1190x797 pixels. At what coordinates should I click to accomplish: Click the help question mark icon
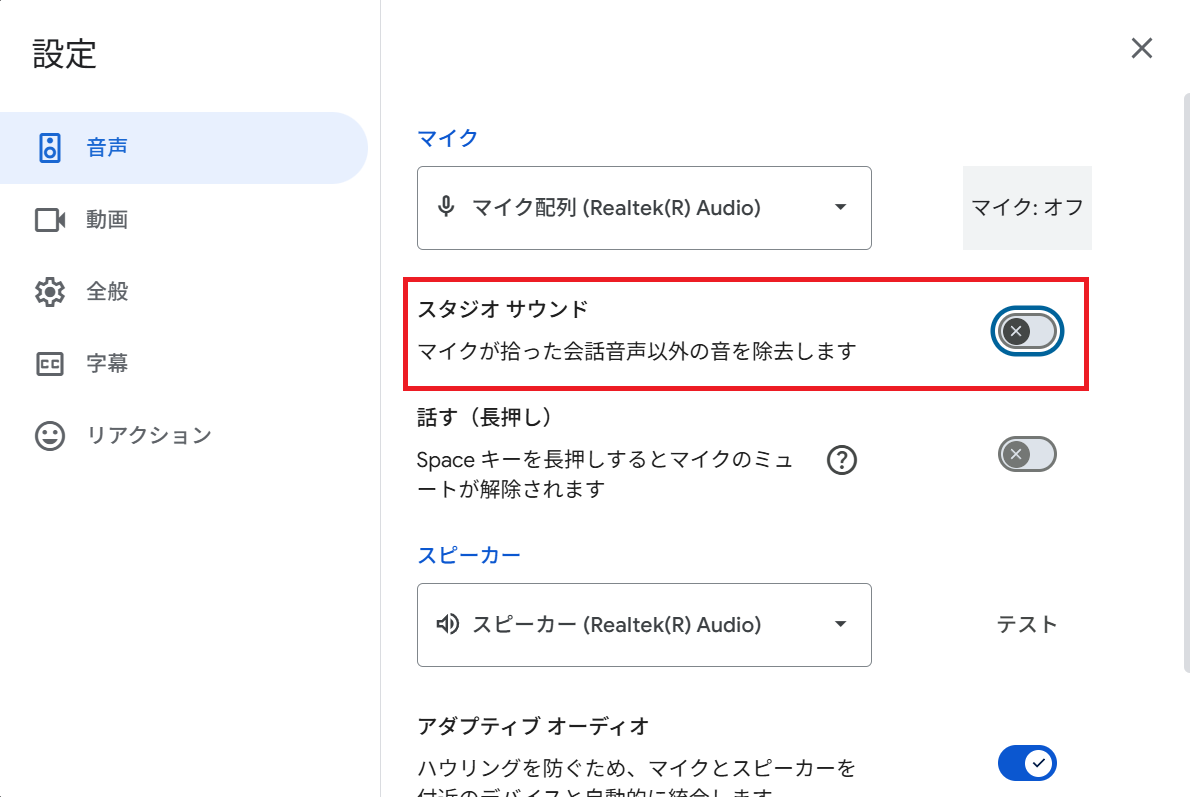point(843,461)
